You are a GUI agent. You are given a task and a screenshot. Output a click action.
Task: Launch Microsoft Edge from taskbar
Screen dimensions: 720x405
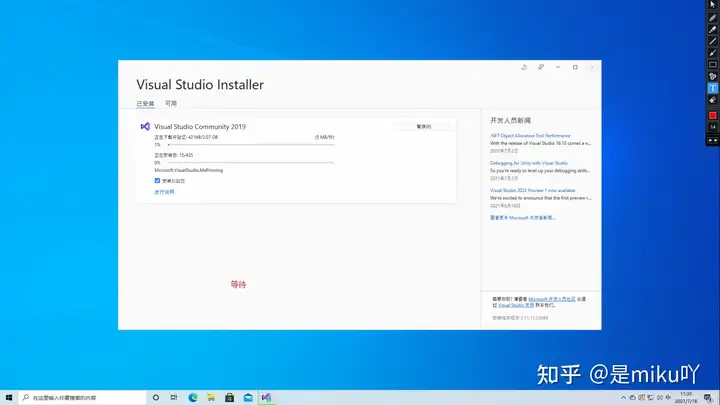pyautogui.click(x=193, y=397)
